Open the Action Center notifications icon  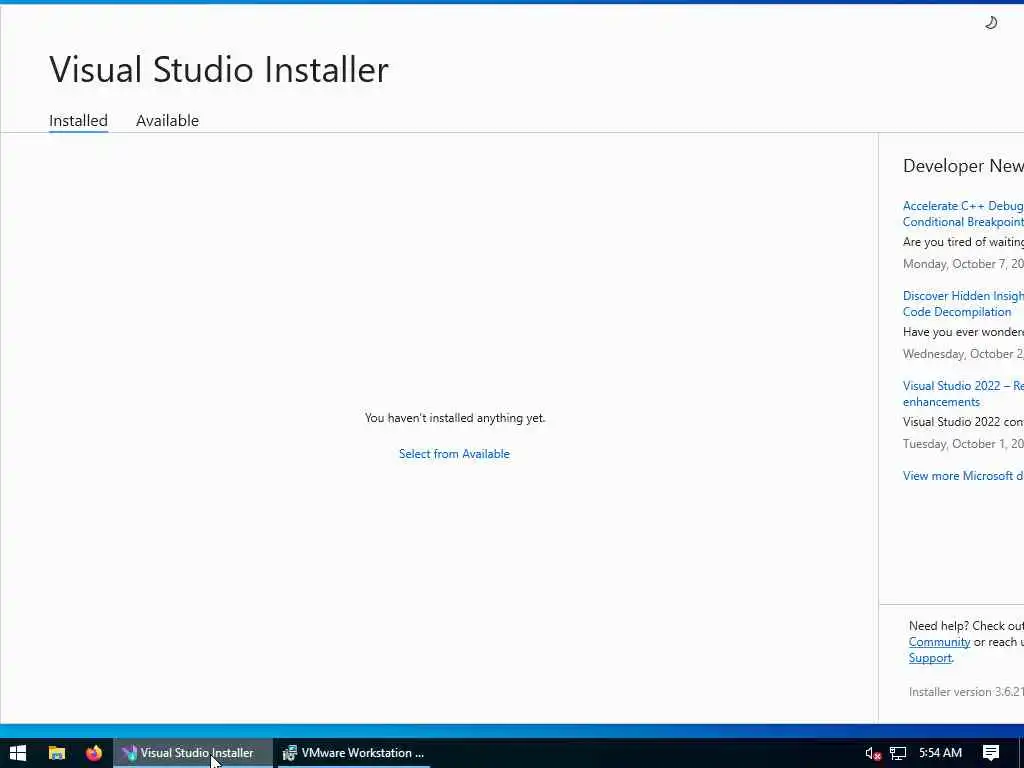(991, 753)
